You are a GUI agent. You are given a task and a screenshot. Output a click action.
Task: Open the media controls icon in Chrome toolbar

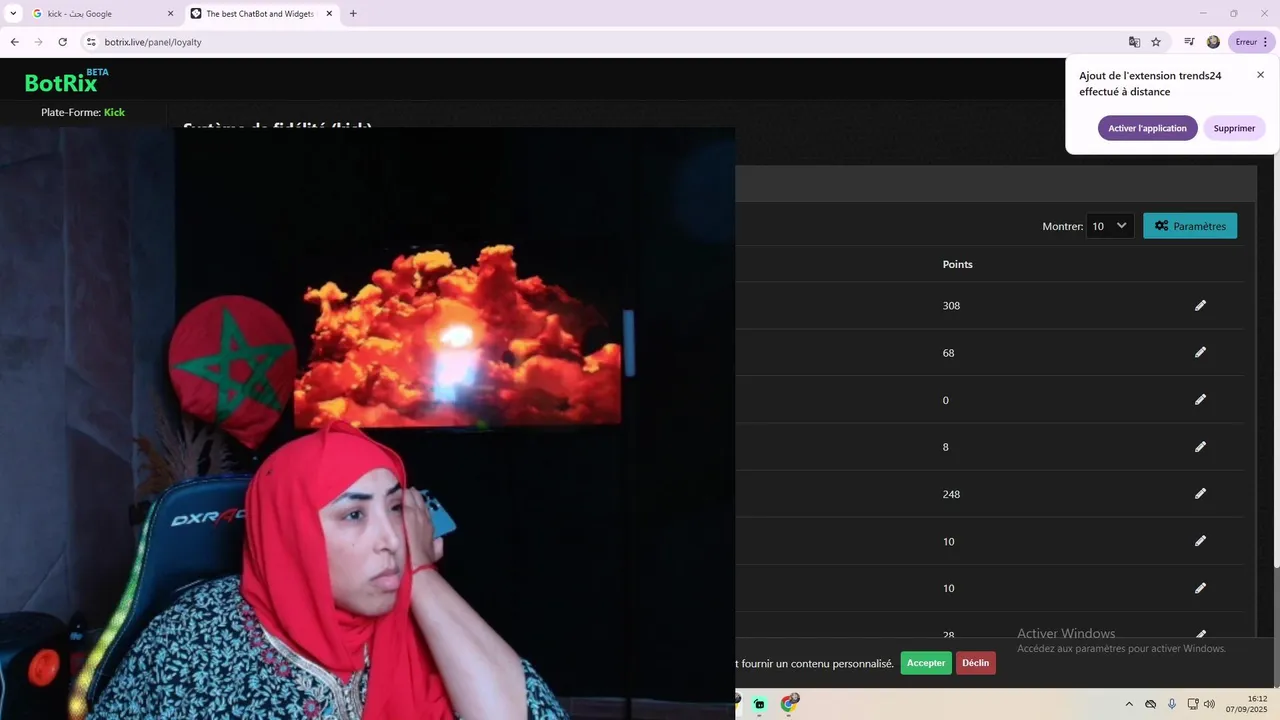click(1189, 42)
